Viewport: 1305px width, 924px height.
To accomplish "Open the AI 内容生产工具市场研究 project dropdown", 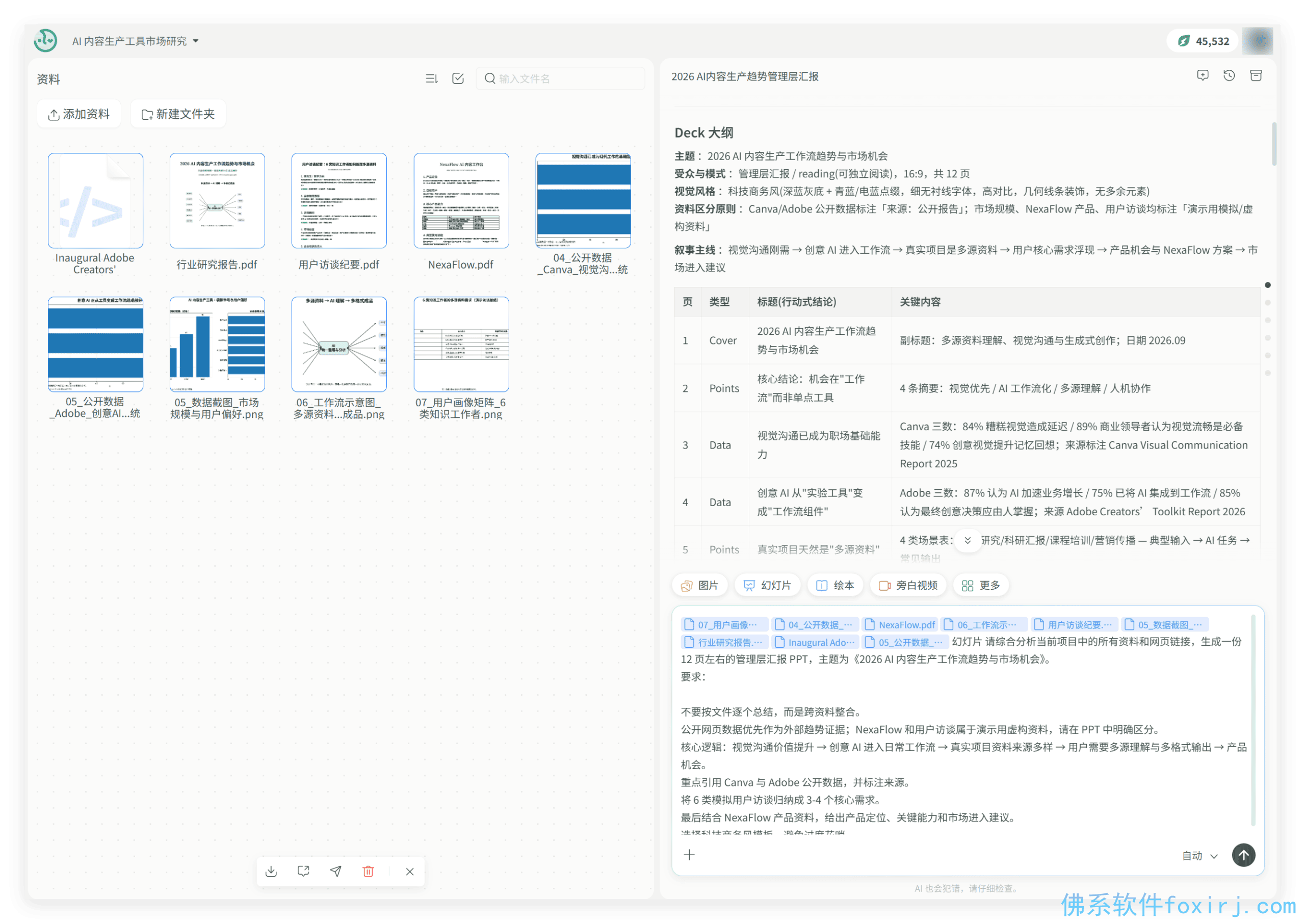I will tap(136, 41).
